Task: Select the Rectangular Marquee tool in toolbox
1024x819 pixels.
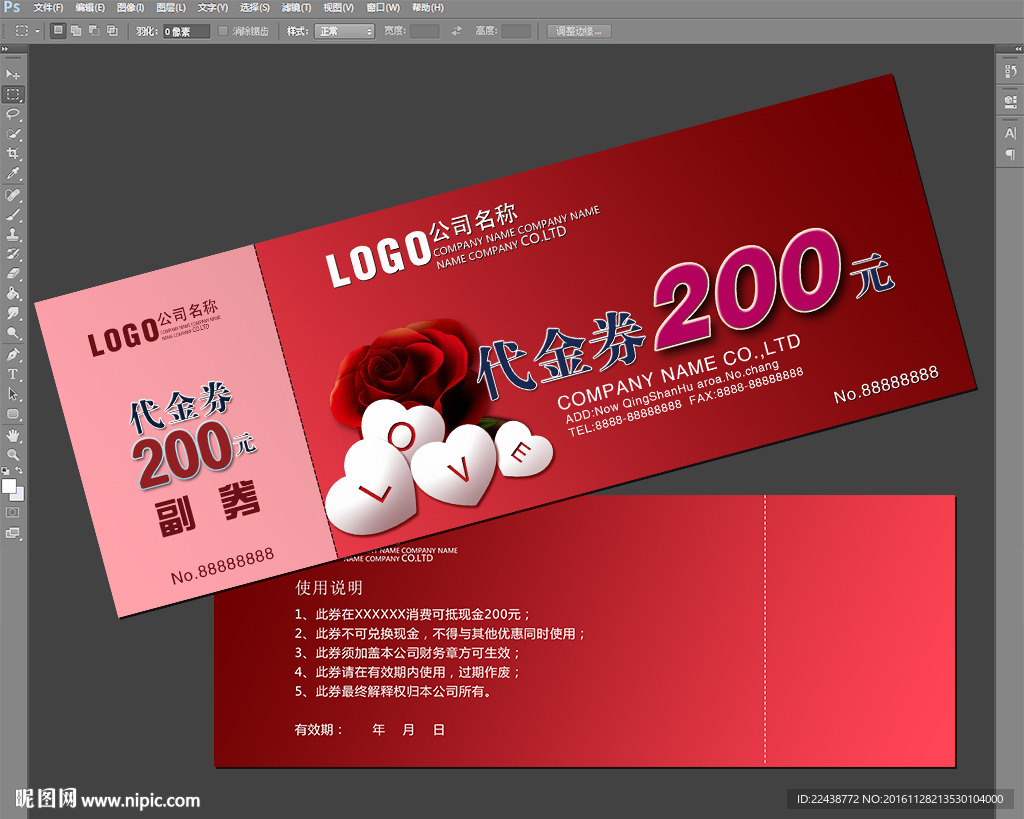Action: [12, 94]
